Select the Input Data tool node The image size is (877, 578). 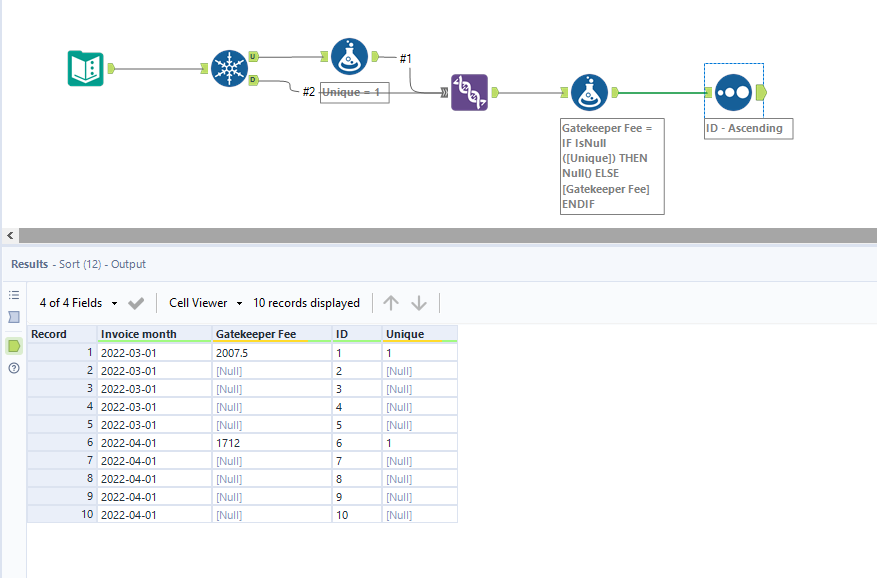pyautogui.click(x=86, y=68)
